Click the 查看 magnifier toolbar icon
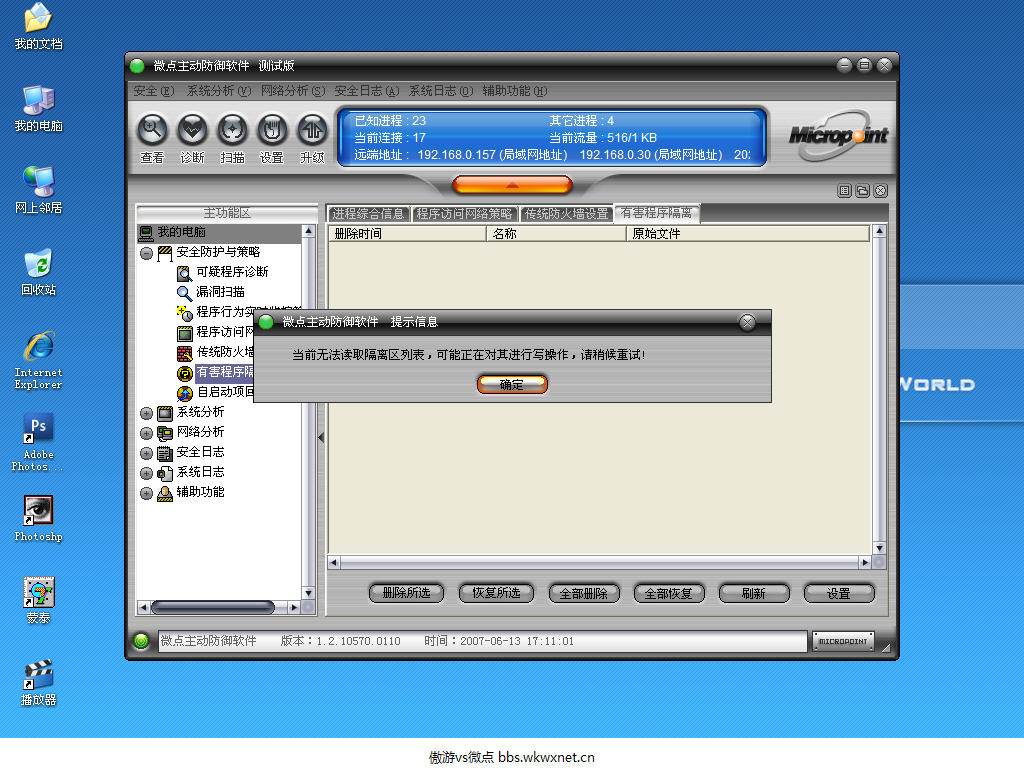The height and width of the screenshot is (776, 1024). pyautogui.click(x=152, y=130)
